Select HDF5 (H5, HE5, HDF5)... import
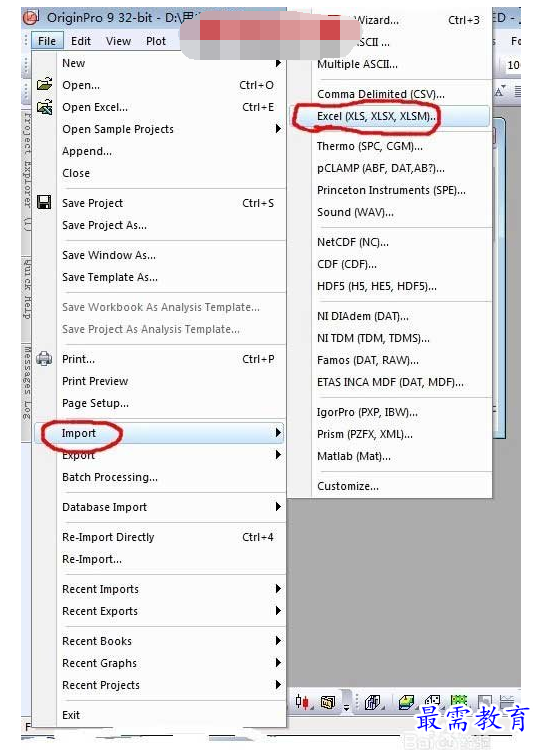Image resolution: width=538 pixels, height=750 pixels. point(391,287)
